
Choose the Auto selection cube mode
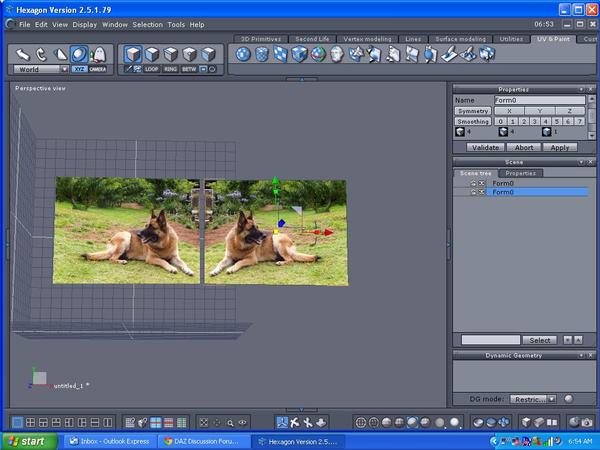(209, 54)
